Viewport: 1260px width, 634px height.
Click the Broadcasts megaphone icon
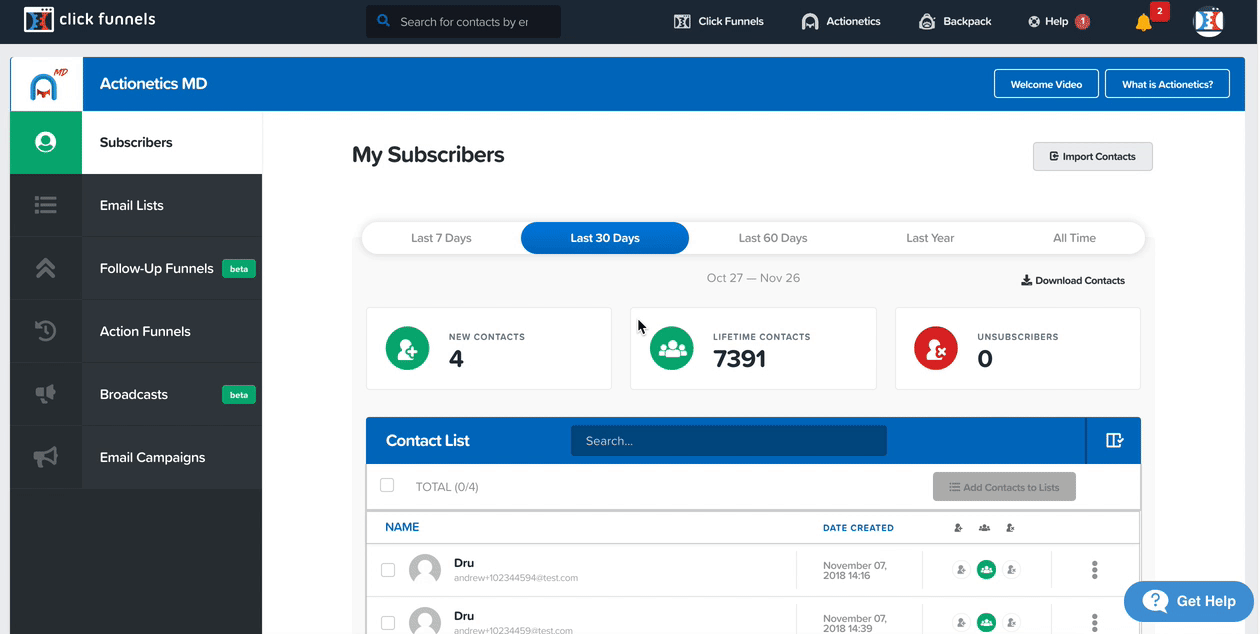click(x=46, y=394)
